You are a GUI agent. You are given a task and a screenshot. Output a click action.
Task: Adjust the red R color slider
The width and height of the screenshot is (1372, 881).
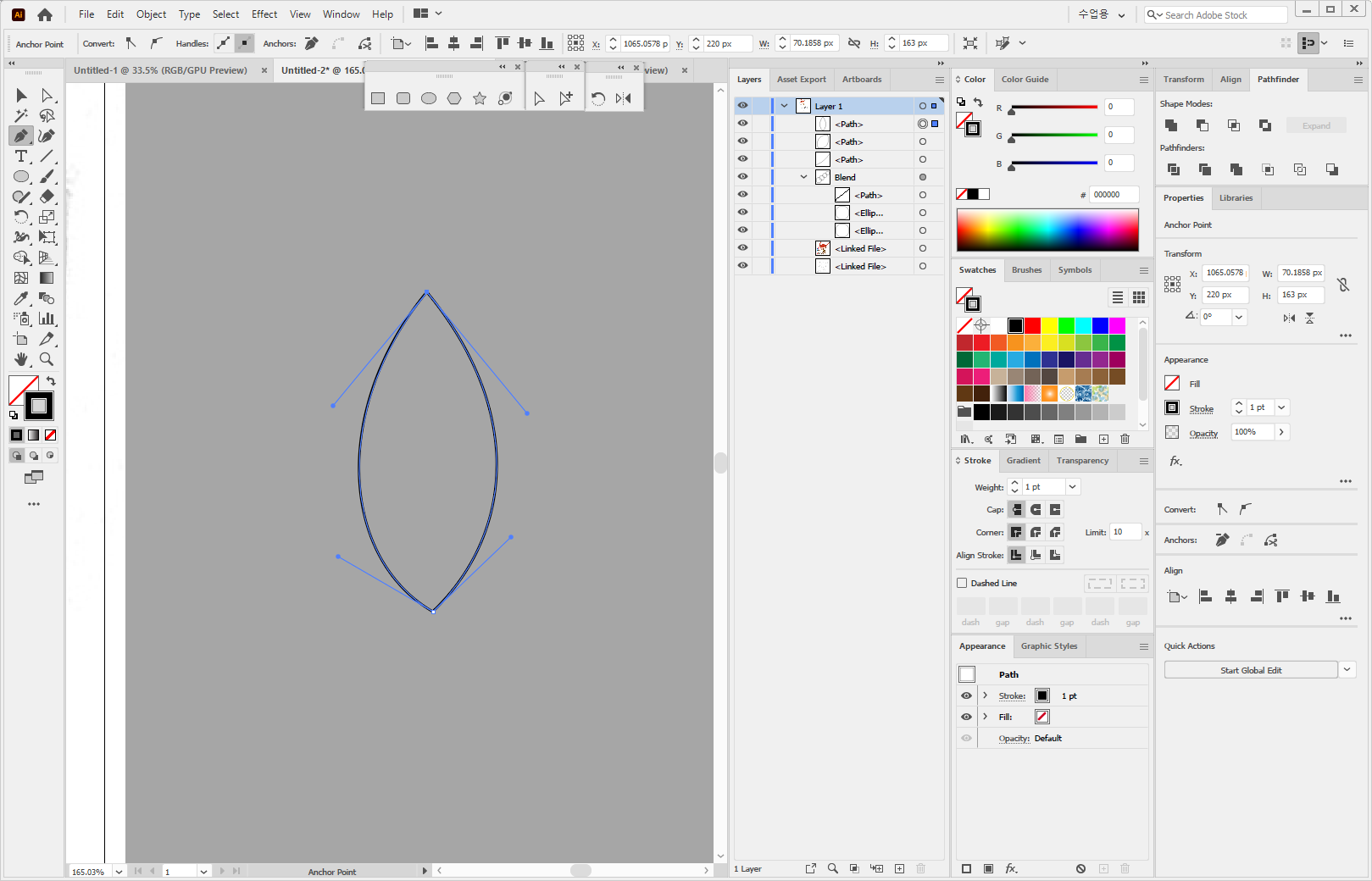(1011, 111)
